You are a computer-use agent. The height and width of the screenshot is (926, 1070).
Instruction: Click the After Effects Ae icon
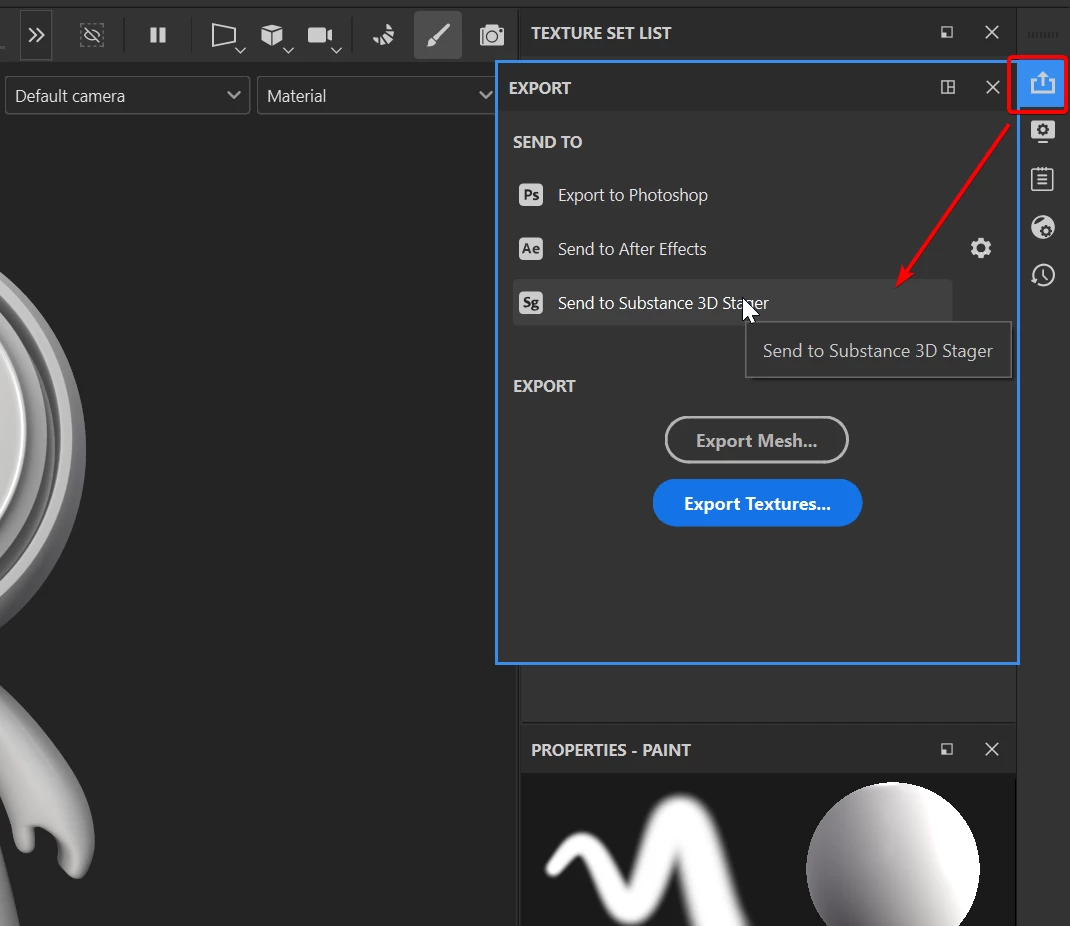point(531,249)
